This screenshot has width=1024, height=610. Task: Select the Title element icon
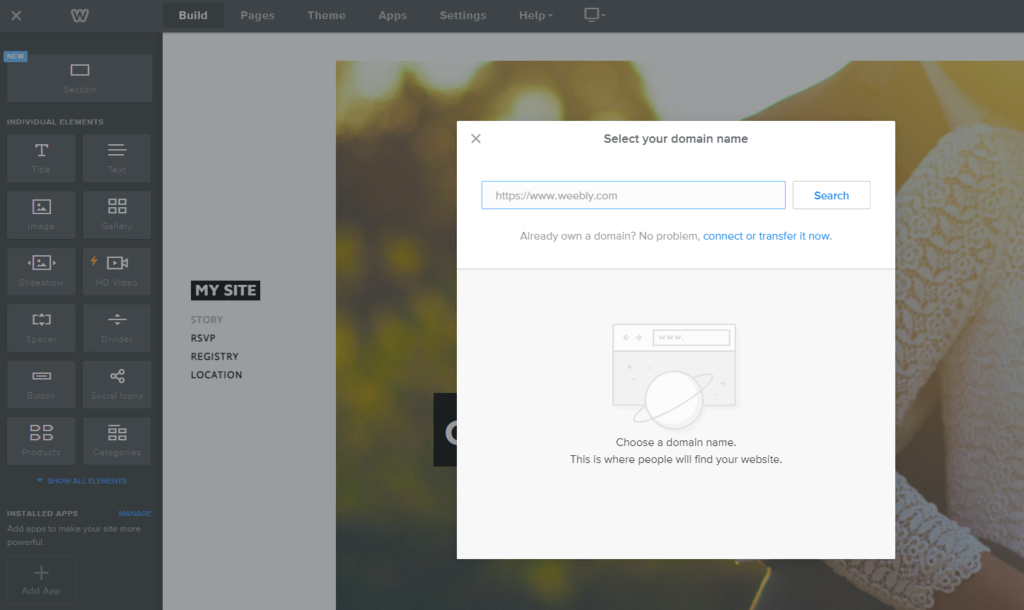point(40,158)
